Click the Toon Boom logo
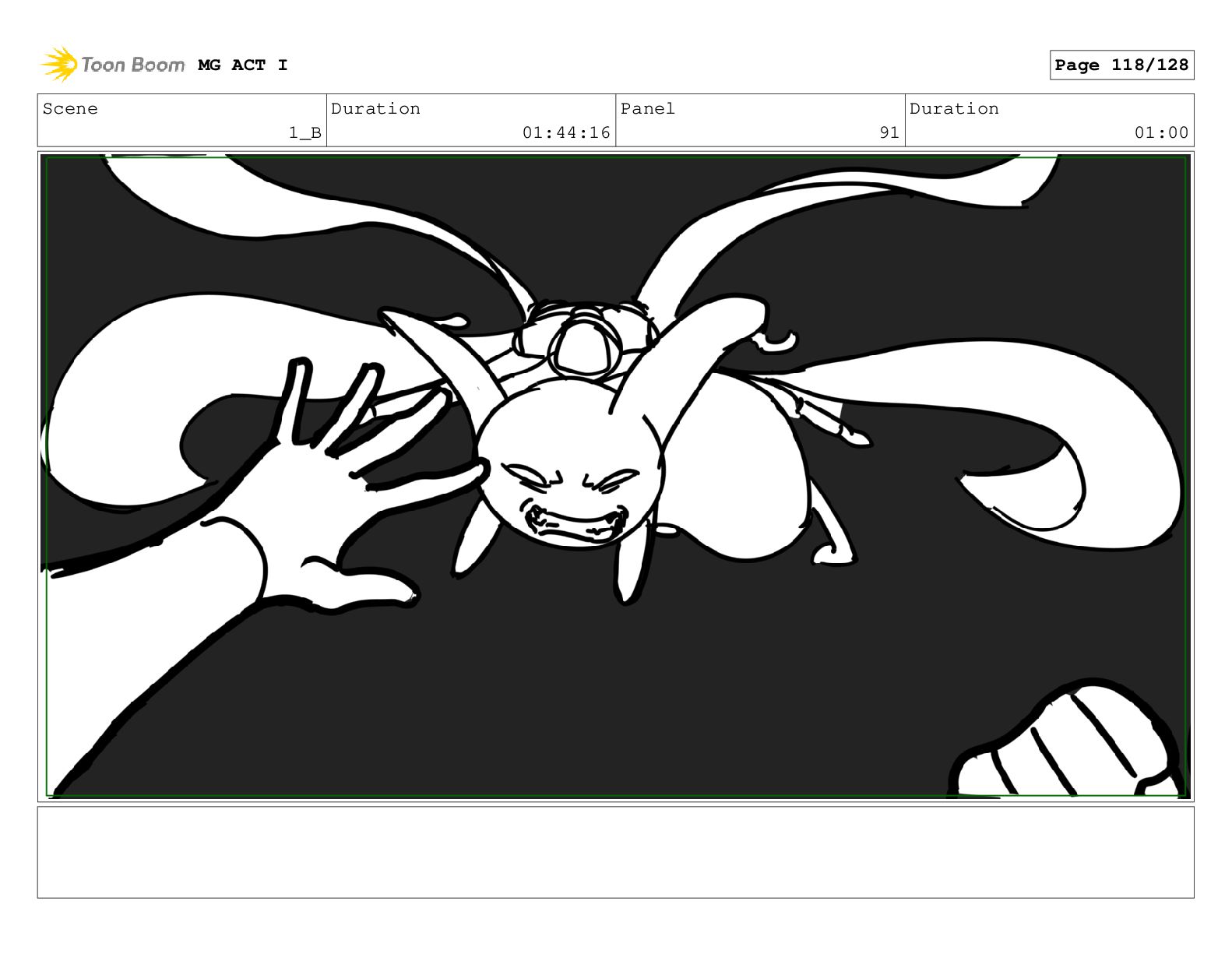 pos(113,65)
